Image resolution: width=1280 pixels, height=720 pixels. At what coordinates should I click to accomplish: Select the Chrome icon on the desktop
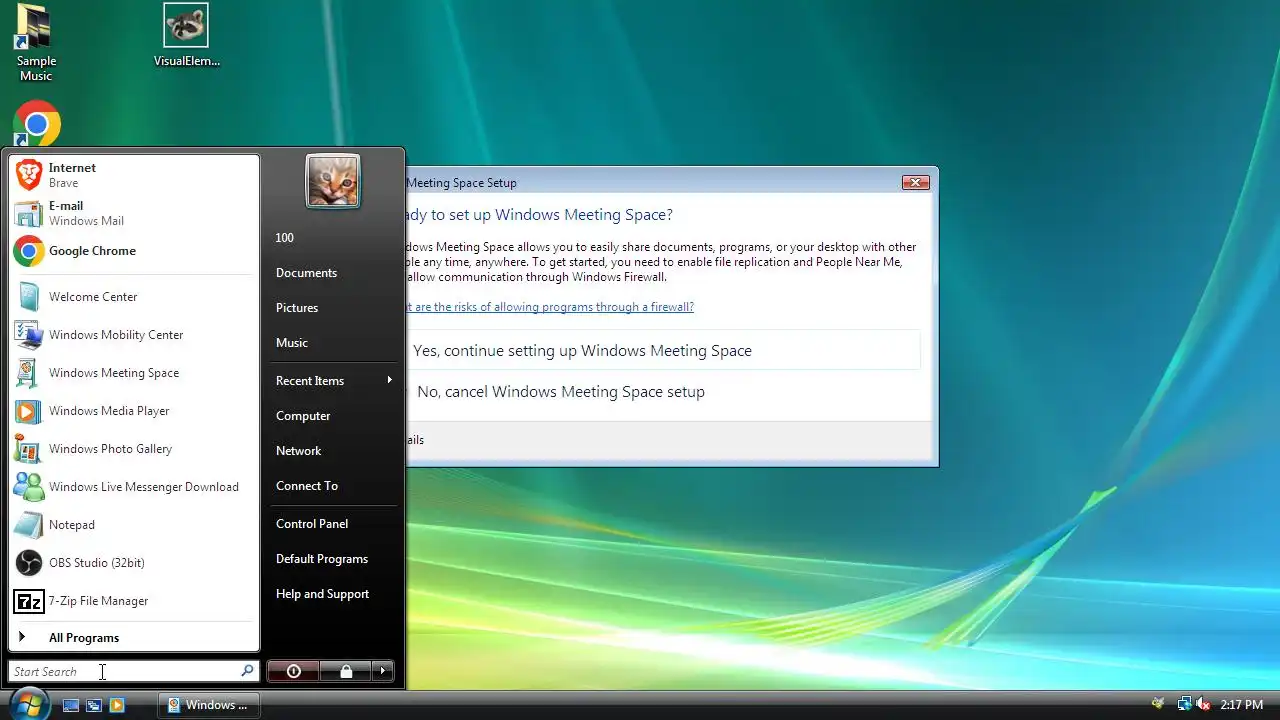point(37,124)
